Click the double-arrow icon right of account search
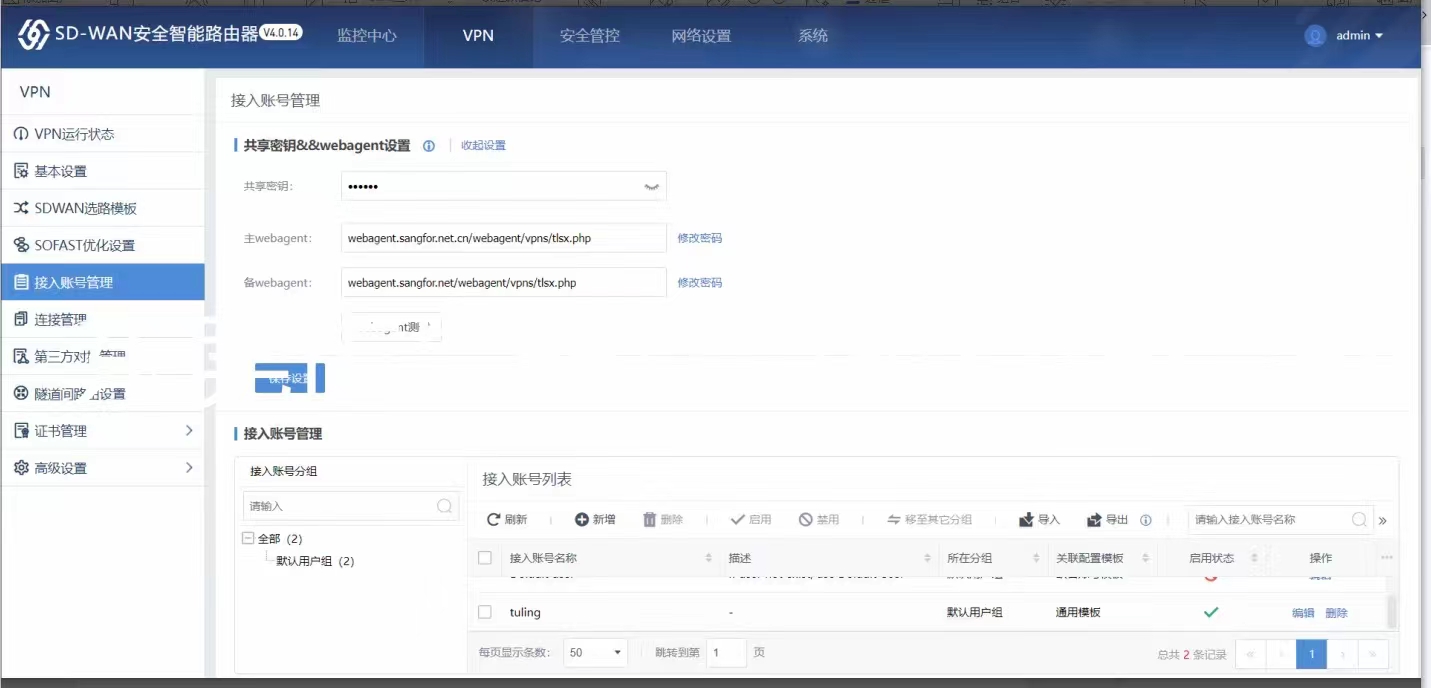This screenshot has height=688, width=1431. 1383,521
